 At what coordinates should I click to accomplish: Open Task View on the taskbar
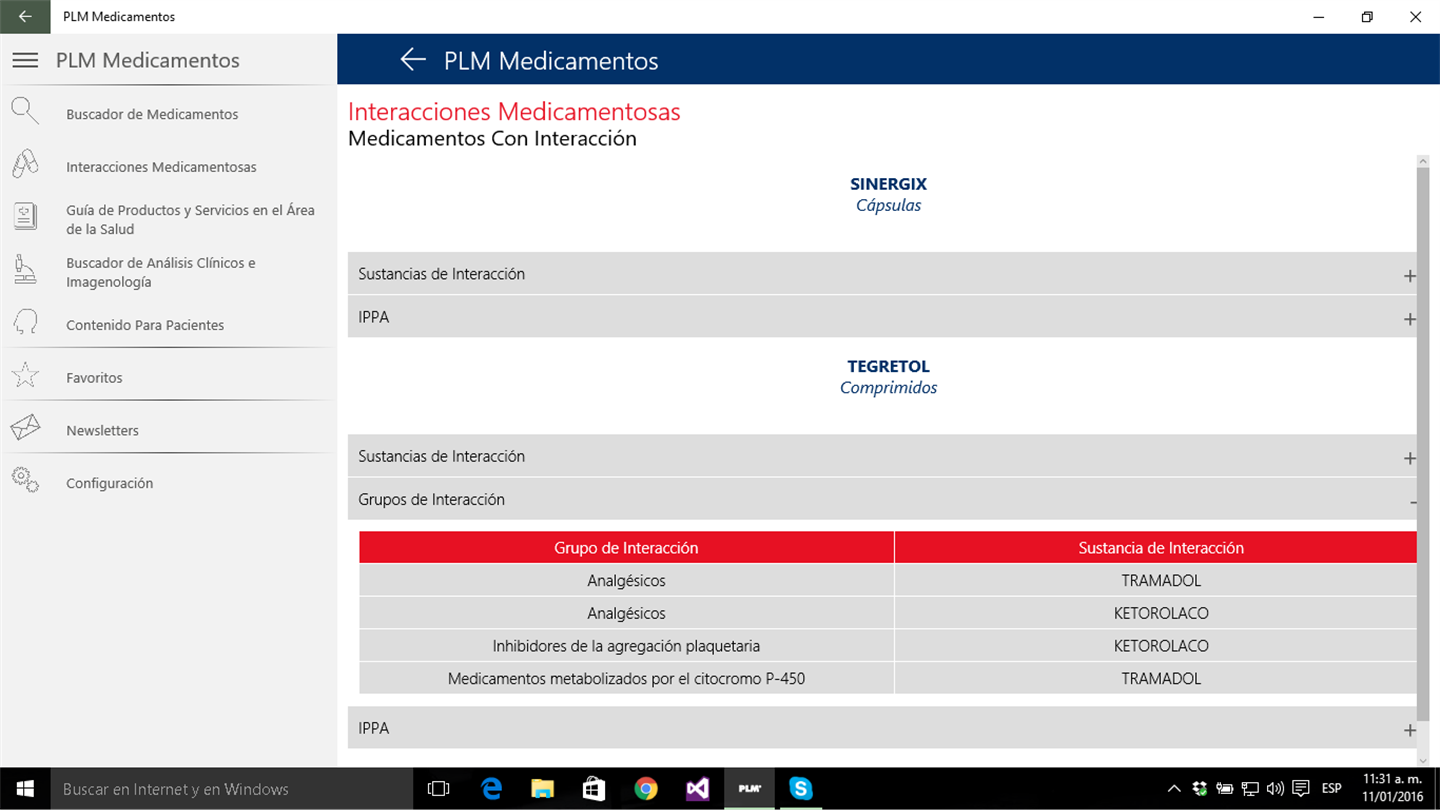point(438,789)
